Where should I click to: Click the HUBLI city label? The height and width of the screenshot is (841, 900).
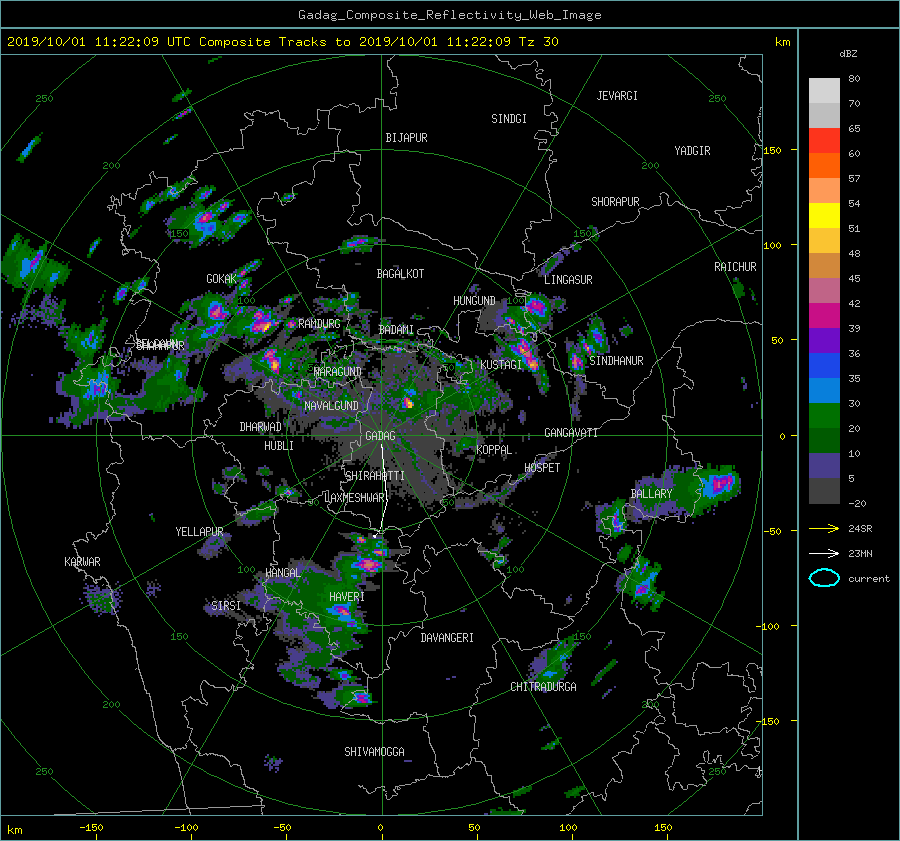[x=279, y=445]
